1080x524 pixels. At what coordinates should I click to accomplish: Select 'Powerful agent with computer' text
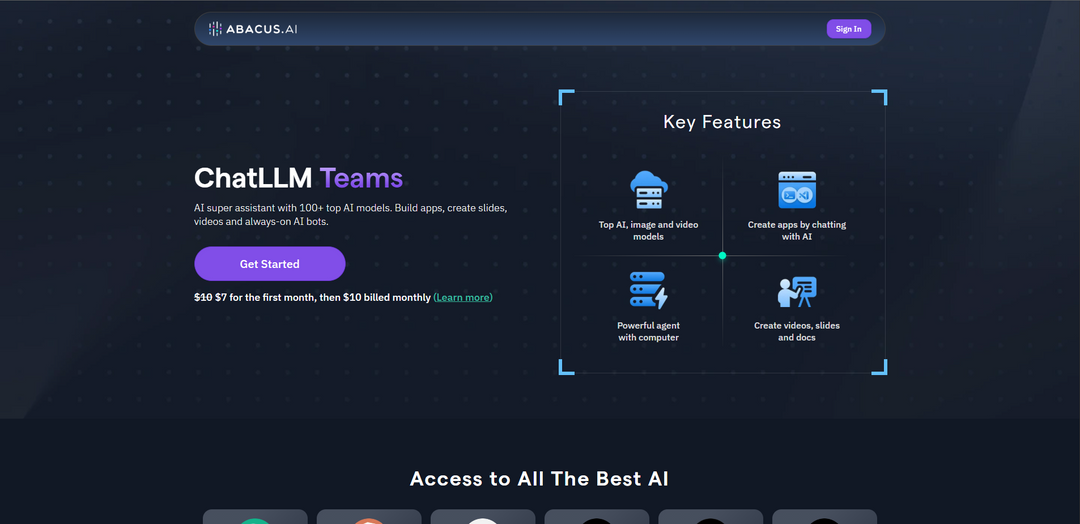pyautogui.click(x=648, y=331)
